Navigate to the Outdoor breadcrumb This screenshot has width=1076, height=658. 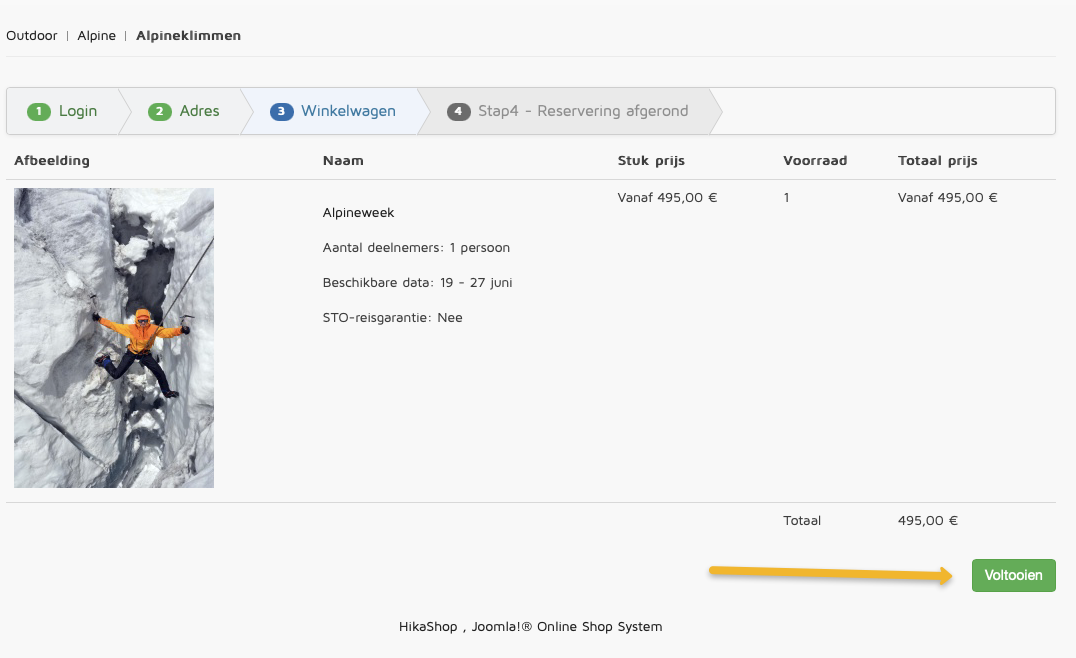click(32, 36)
